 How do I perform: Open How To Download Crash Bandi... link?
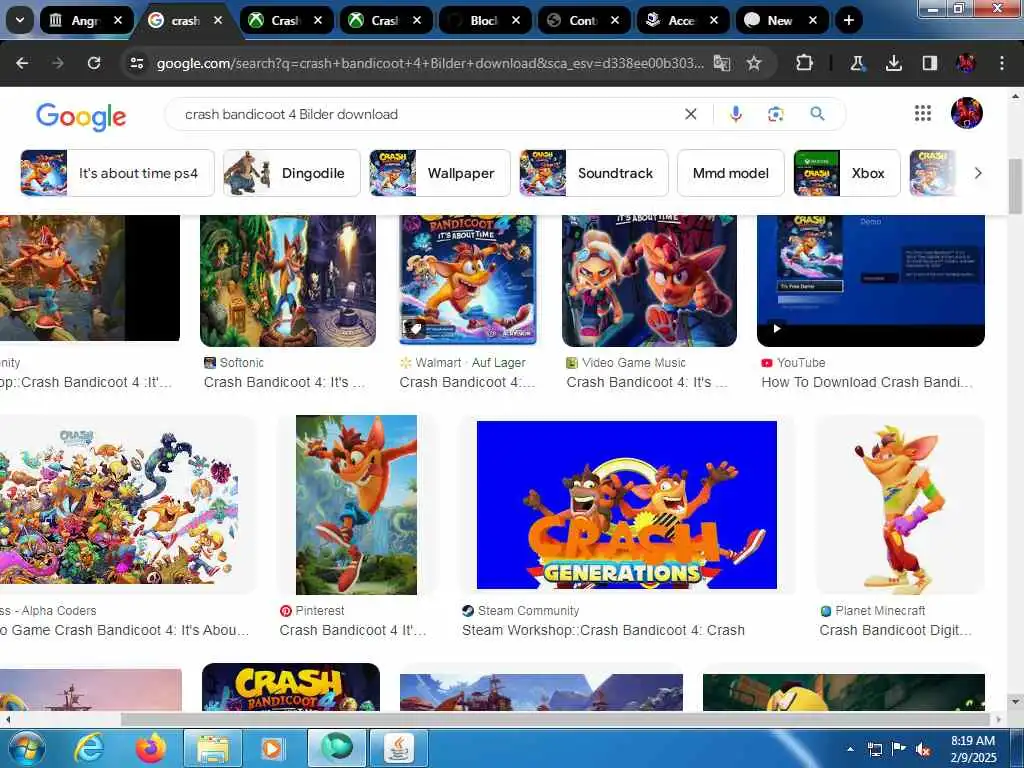click(x=867, y=382)
